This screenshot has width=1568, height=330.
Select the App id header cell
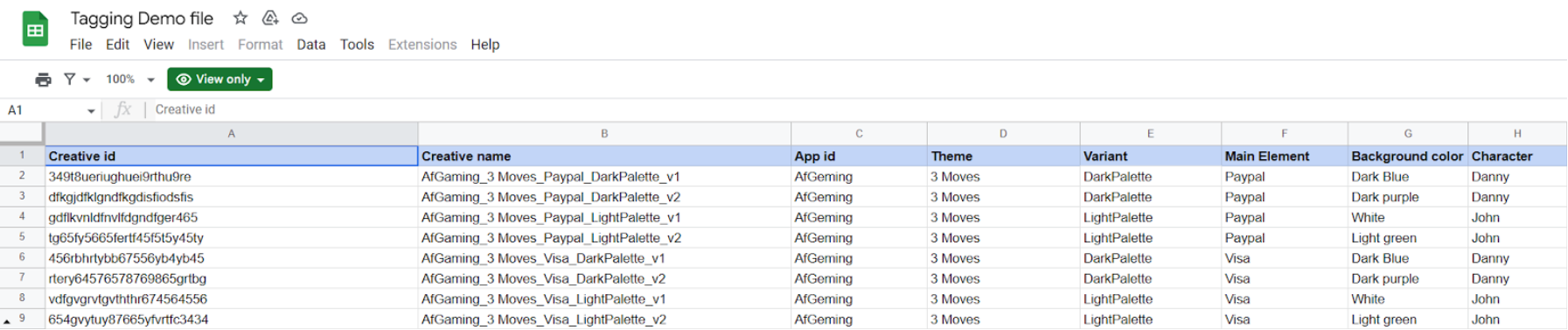(859, 156)
